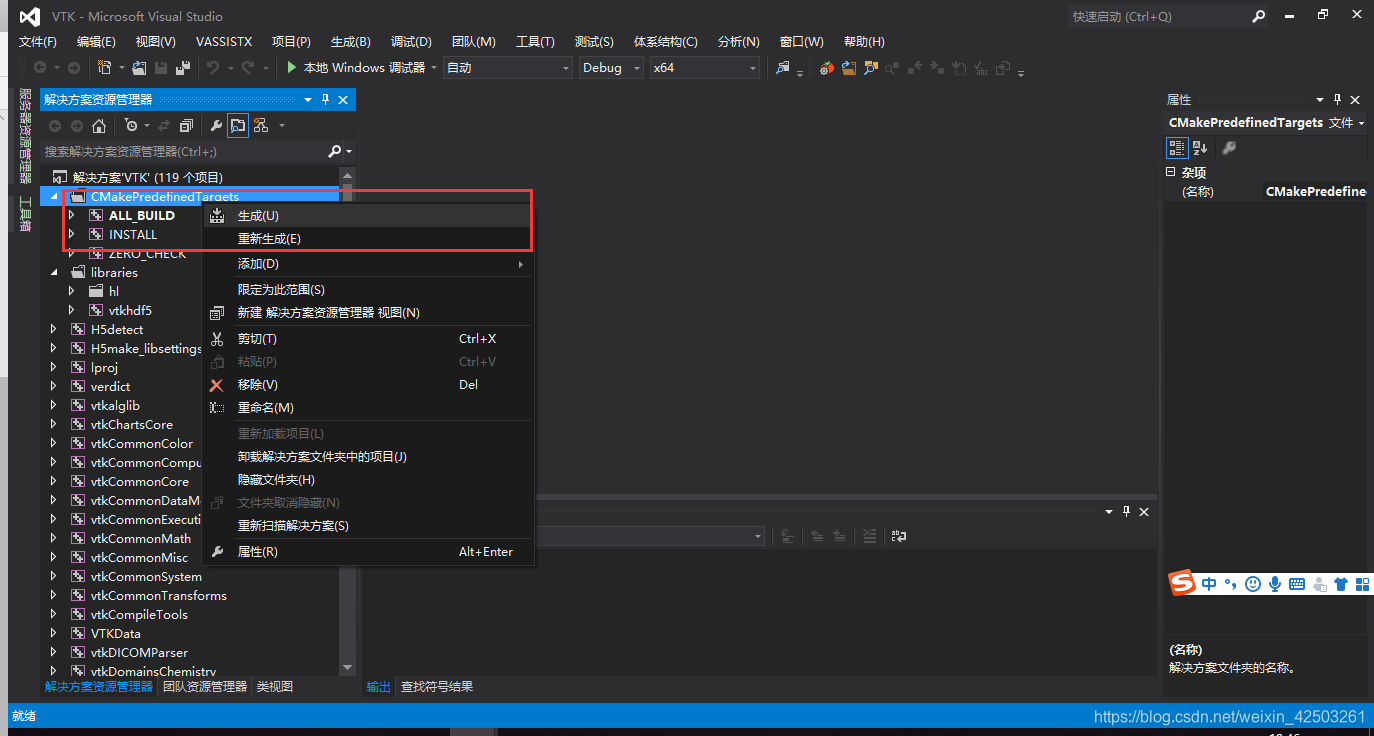
Task: Click the Sogou skin shirt icon
Action: [x=1341, y=584]
